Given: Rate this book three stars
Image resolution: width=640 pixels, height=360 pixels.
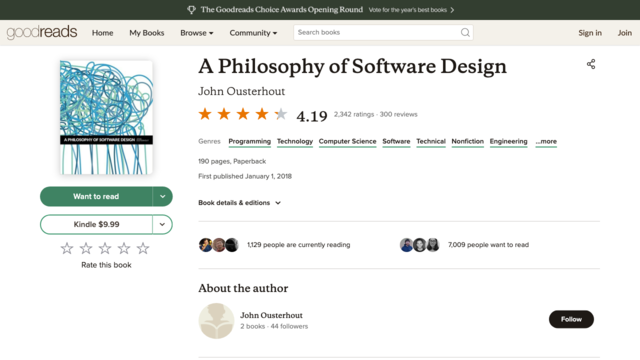Looking at the screenshot, I should click(105, 248).
